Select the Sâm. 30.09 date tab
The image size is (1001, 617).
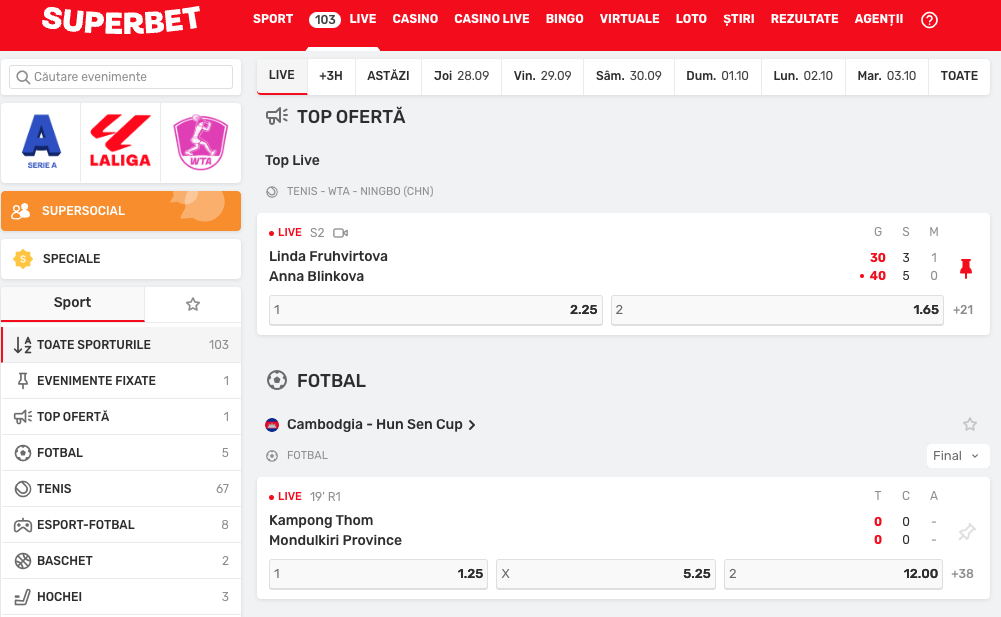(x=629, y=76)
